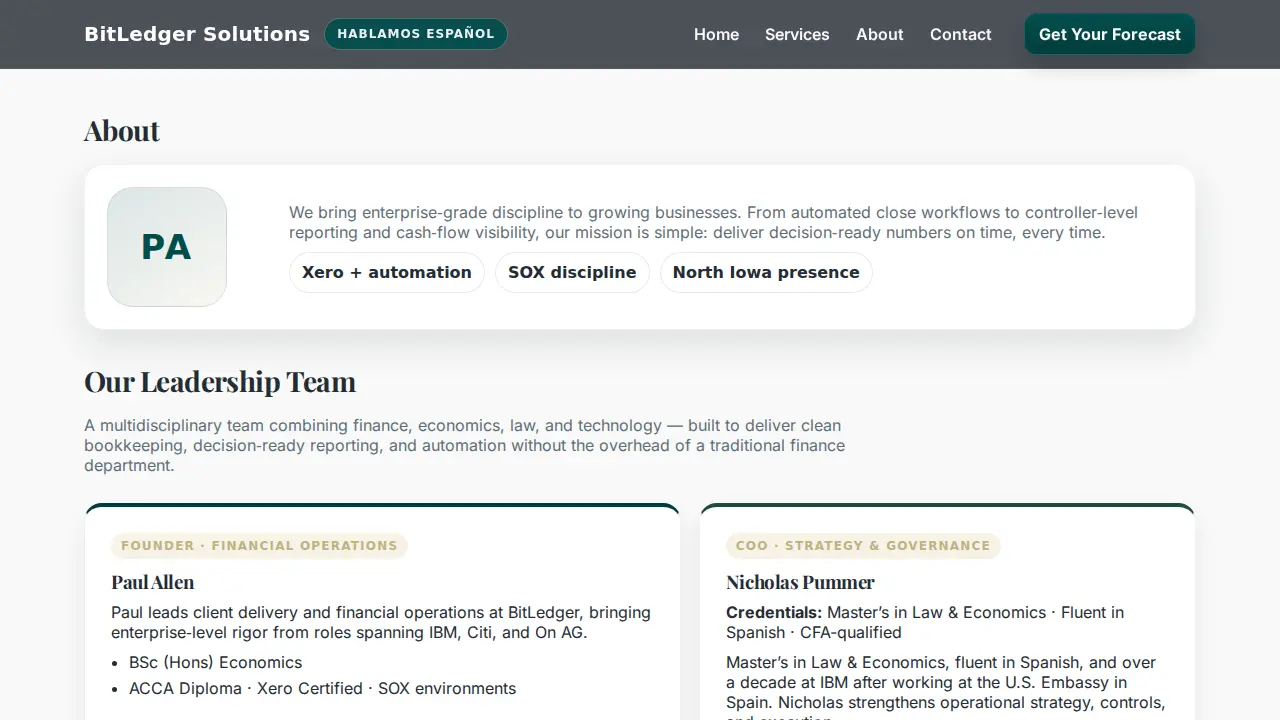The height and width of the screenshot is (720, 1280).
Task: Click the Our Leadership Team heading
Action: (220, 382)
